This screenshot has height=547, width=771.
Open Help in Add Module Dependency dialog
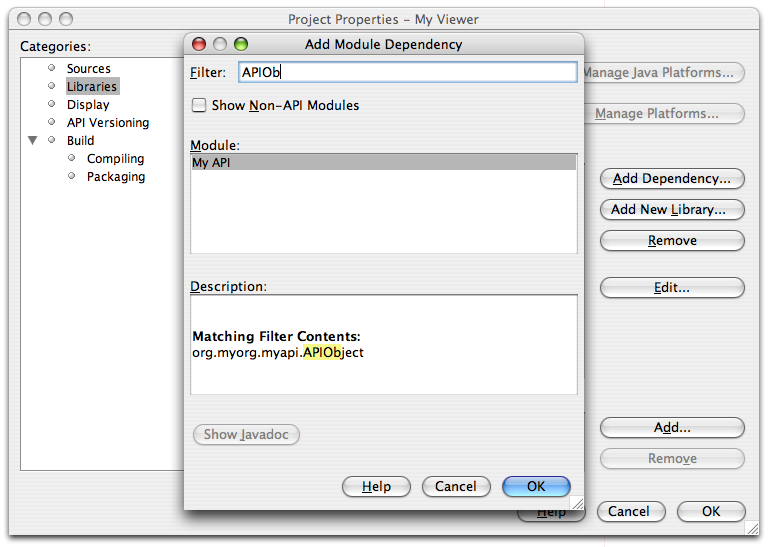point(376,486)
